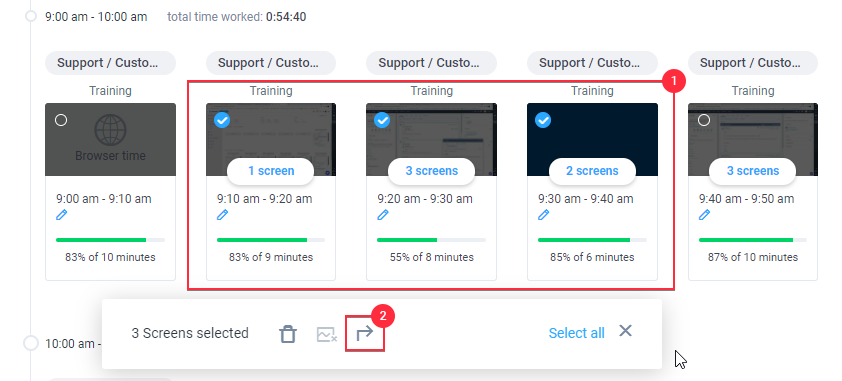The height and width of the screenshot is (381, 842).
Task: Click the 55% activity progress bar
Action: coord(431,240)
